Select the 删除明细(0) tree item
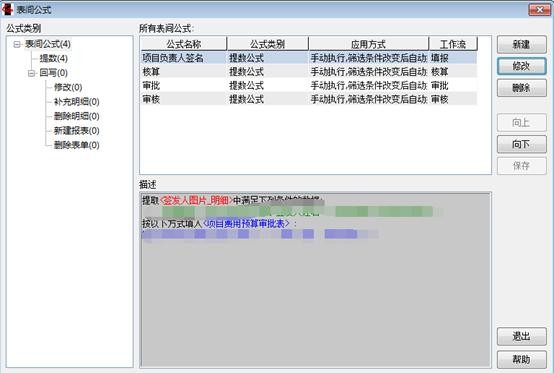 (76, 116)
